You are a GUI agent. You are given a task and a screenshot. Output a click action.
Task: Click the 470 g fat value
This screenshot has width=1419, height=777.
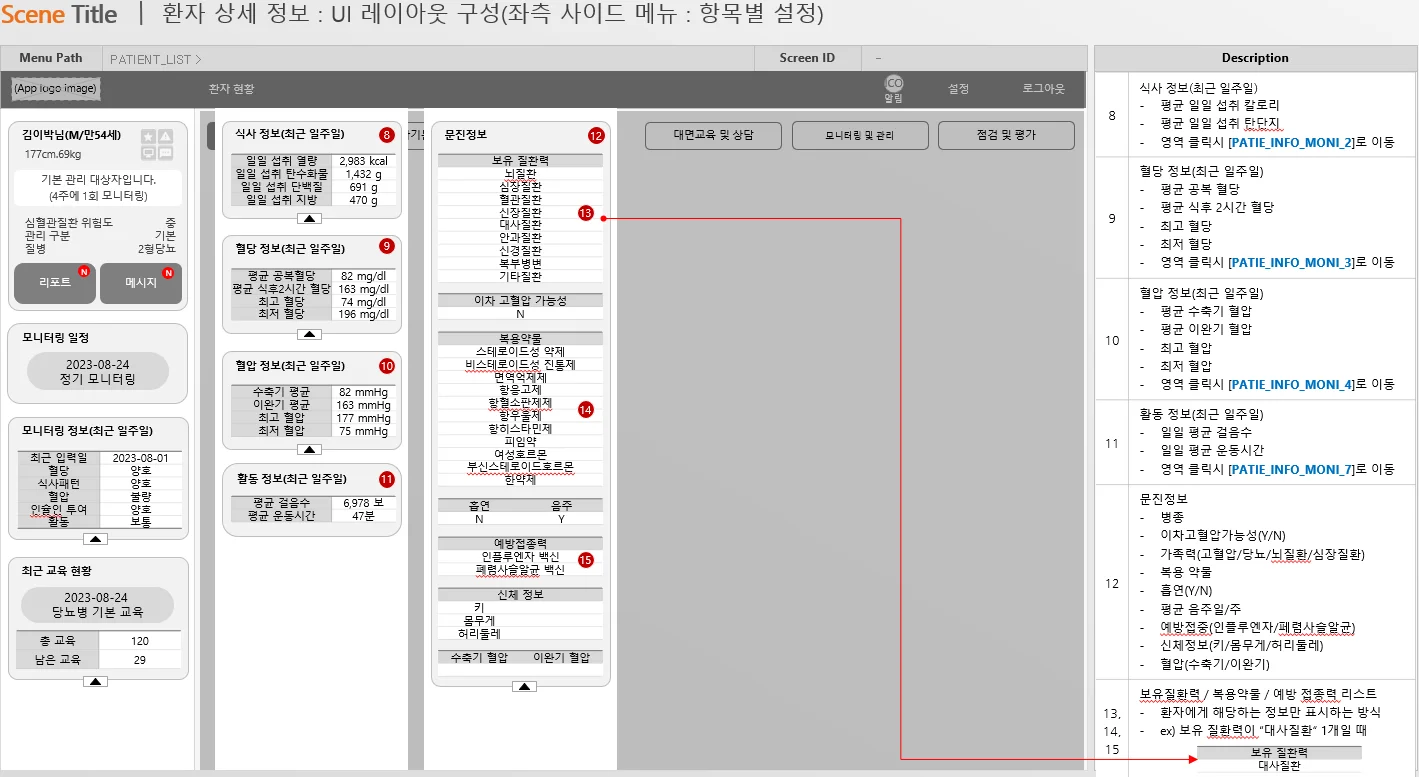click(365, 200)
